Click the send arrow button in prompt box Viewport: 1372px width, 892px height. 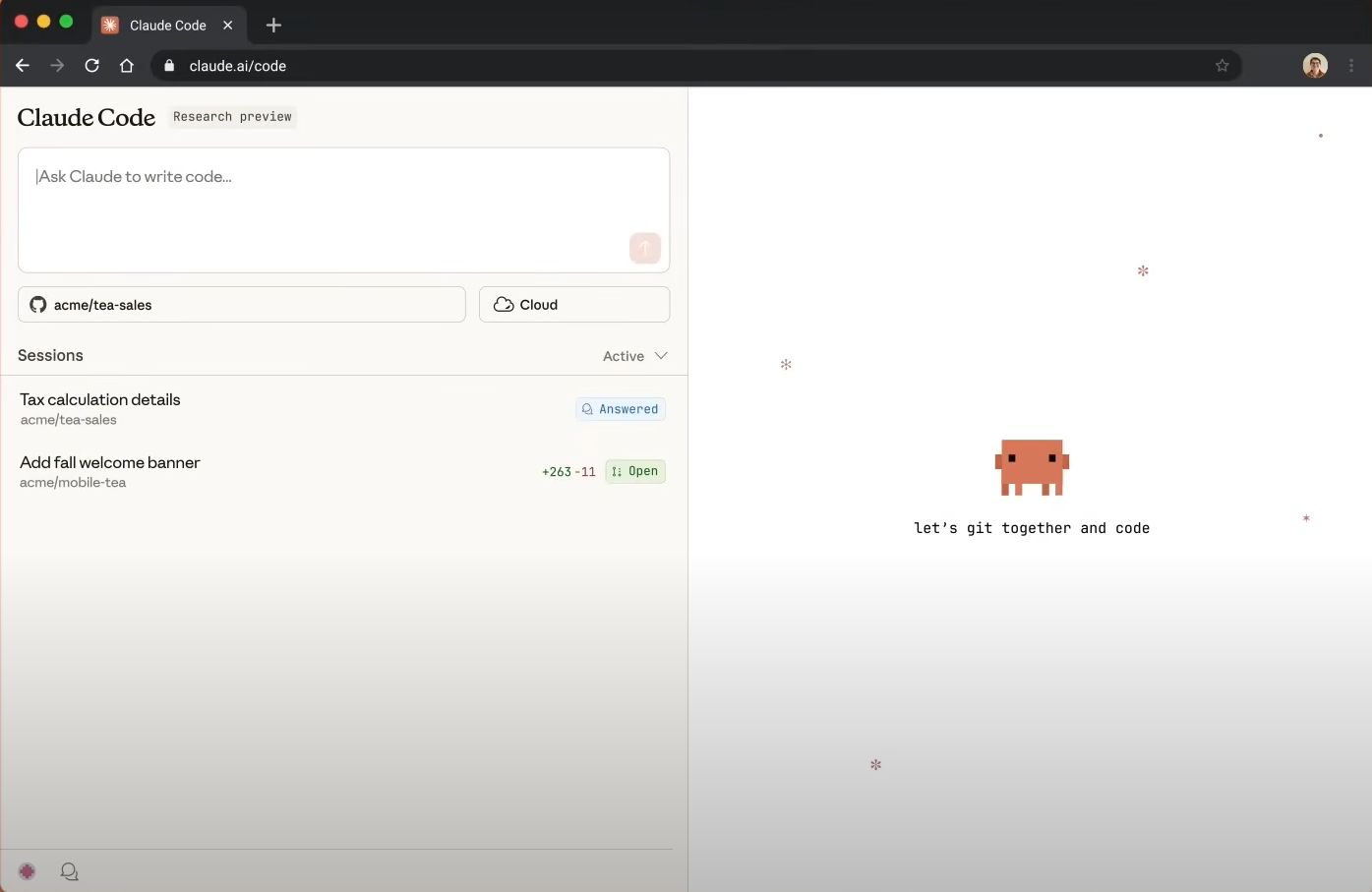click(644, 248)
